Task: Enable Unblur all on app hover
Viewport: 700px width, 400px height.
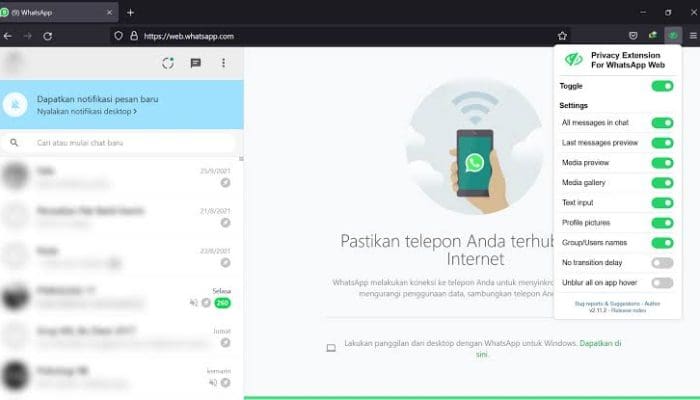Action: pyautogui.click(x=662, y=283)
